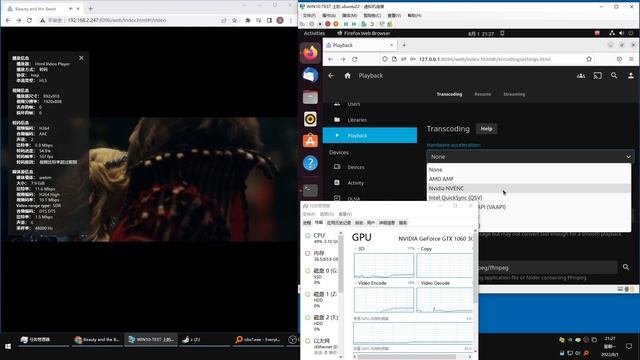Screen dimensions: 640x360
Task: Open the Video Encode graph dropdown
Action: click(x=356, y=283)
